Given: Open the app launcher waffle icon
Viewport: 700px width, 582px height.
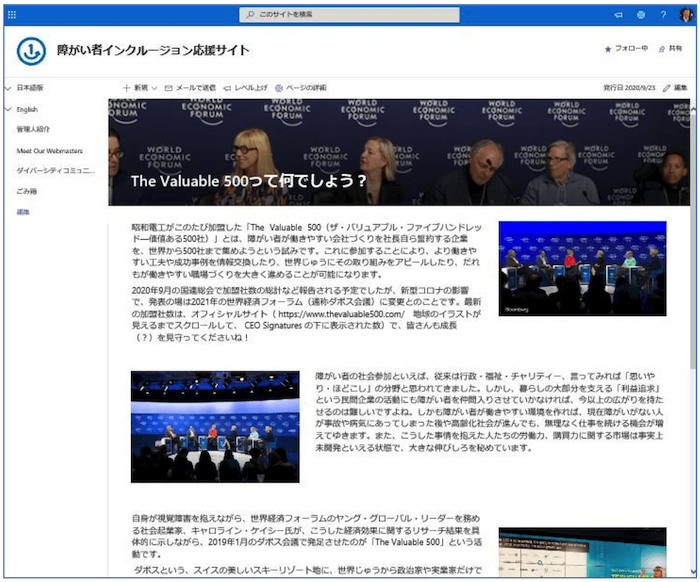Looking at the screenshot, I should click(x=12, y=15).
